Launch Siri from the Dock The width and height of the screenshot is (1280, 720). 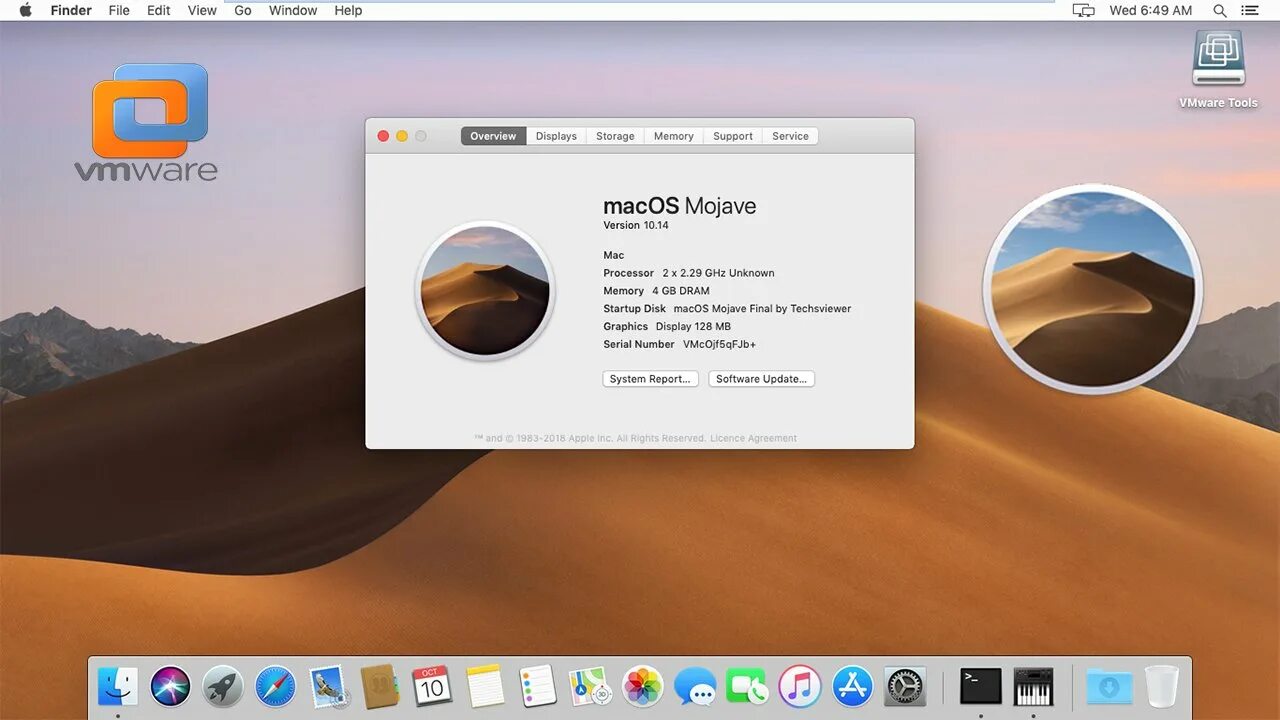(x=170, y=687)
